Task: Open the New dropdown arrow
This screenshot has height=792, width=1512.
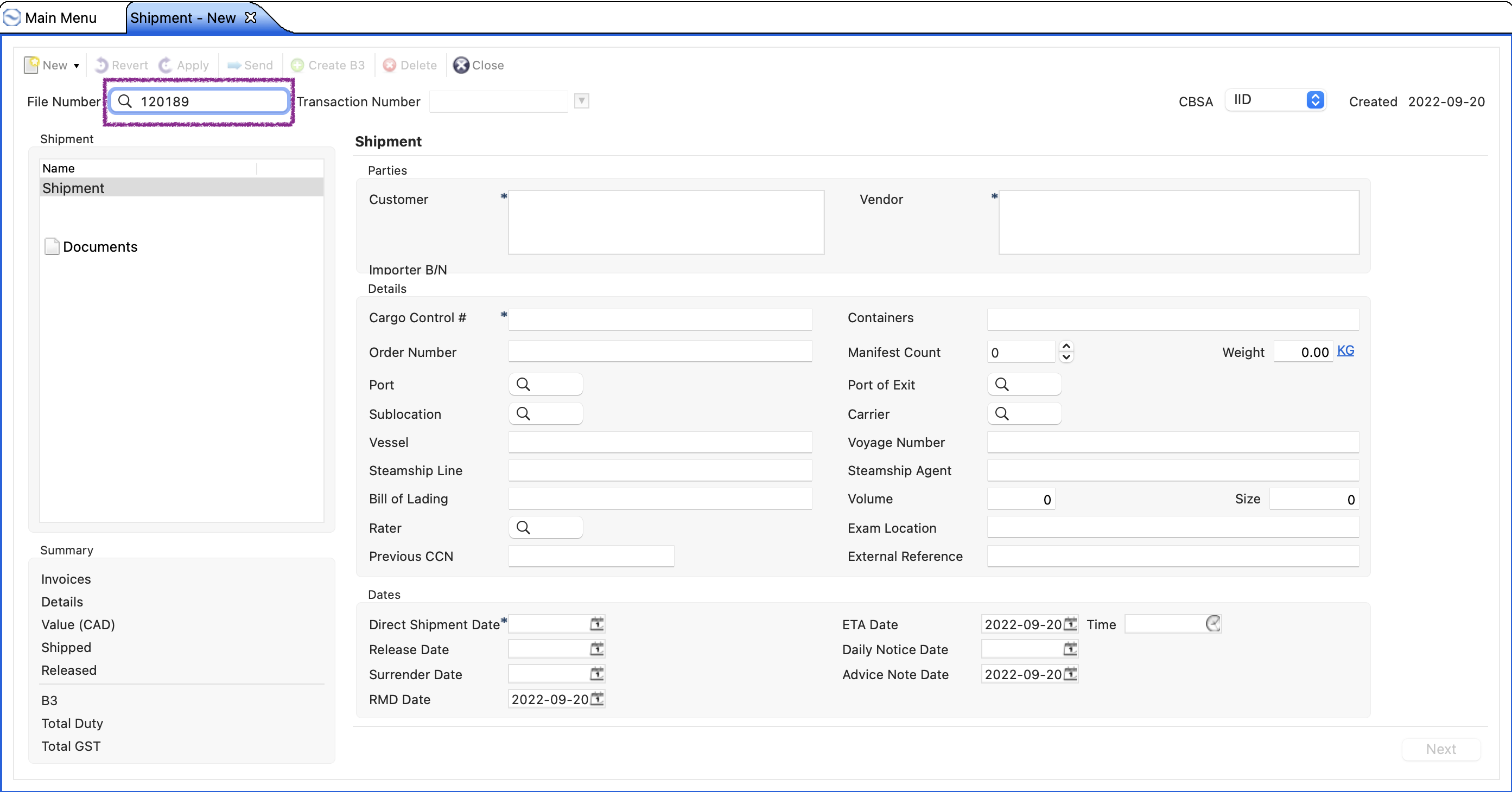Action: [77, 66]
